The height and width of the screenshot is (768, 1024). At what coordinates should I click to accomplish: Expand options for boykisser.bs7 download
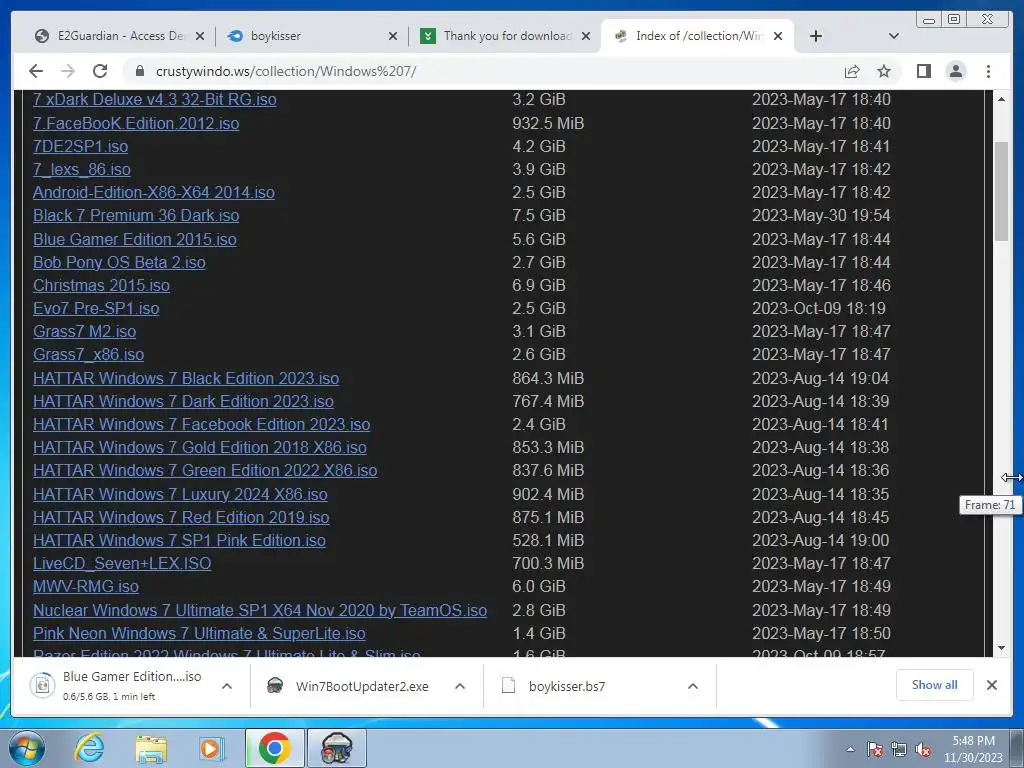click(693, 686)
